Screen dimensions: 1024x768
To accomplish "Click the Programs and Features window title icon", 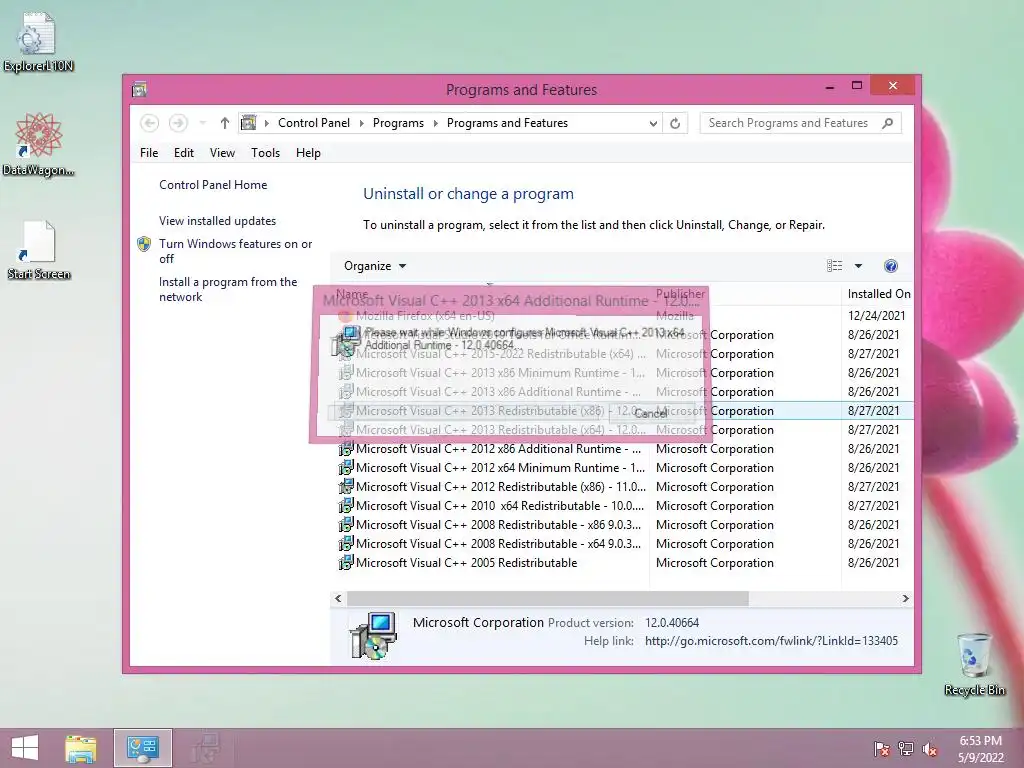I will tap(139, 89).
